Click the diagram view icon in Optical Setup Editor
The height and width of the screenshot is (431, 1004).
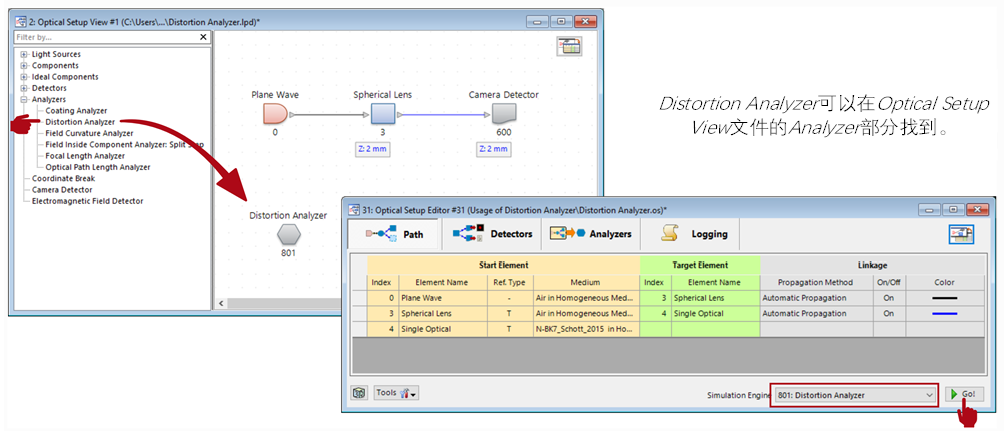(x=961, y=234)
